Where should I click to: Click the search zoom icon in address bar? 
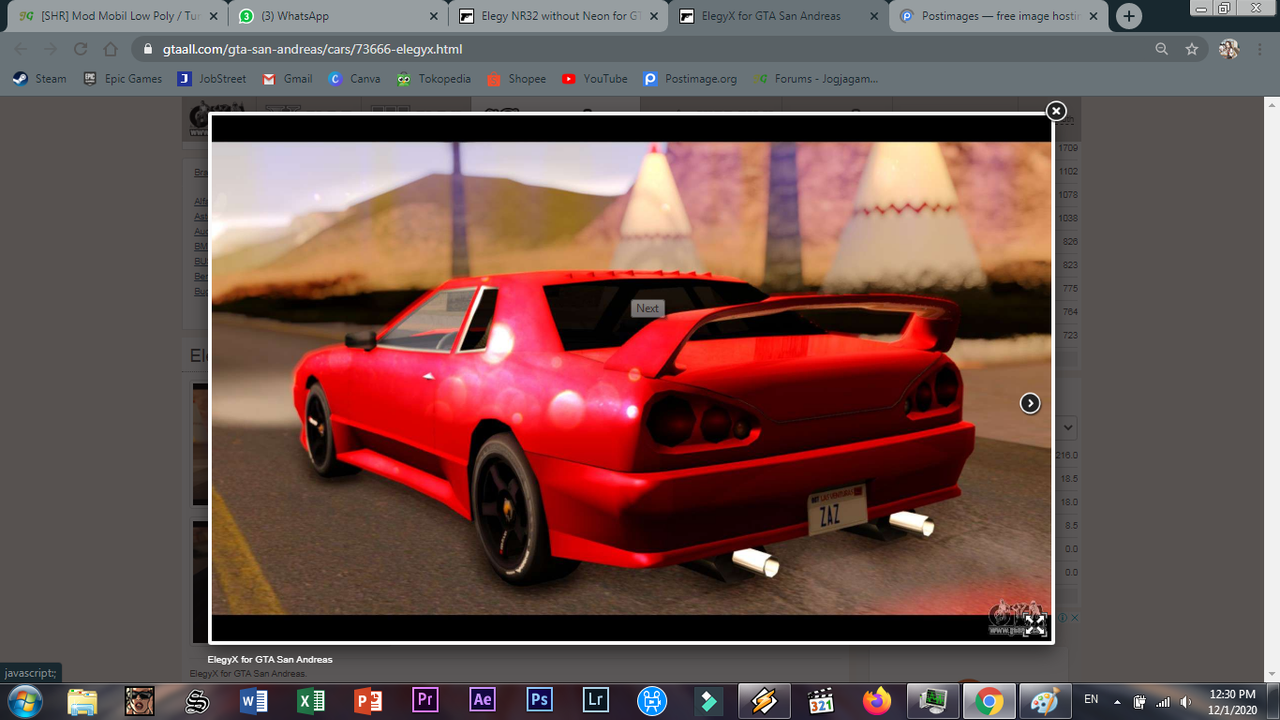[1161, 49]
